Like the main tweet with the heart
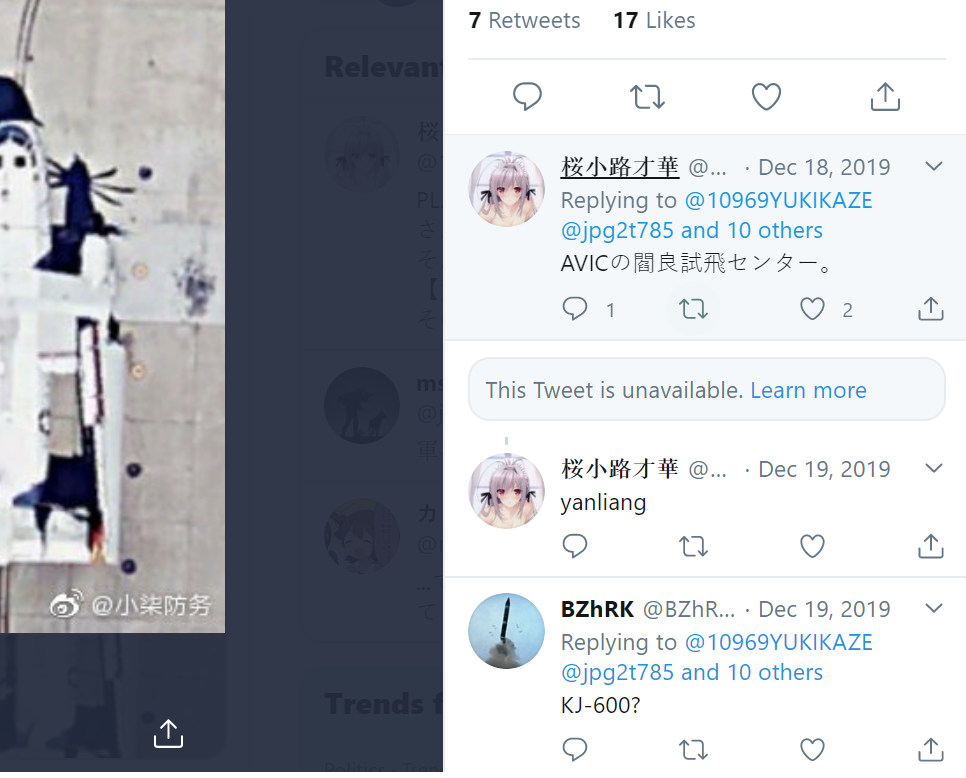Image resolution: width=966 pixels, height=778 pixels. point(766,97)
